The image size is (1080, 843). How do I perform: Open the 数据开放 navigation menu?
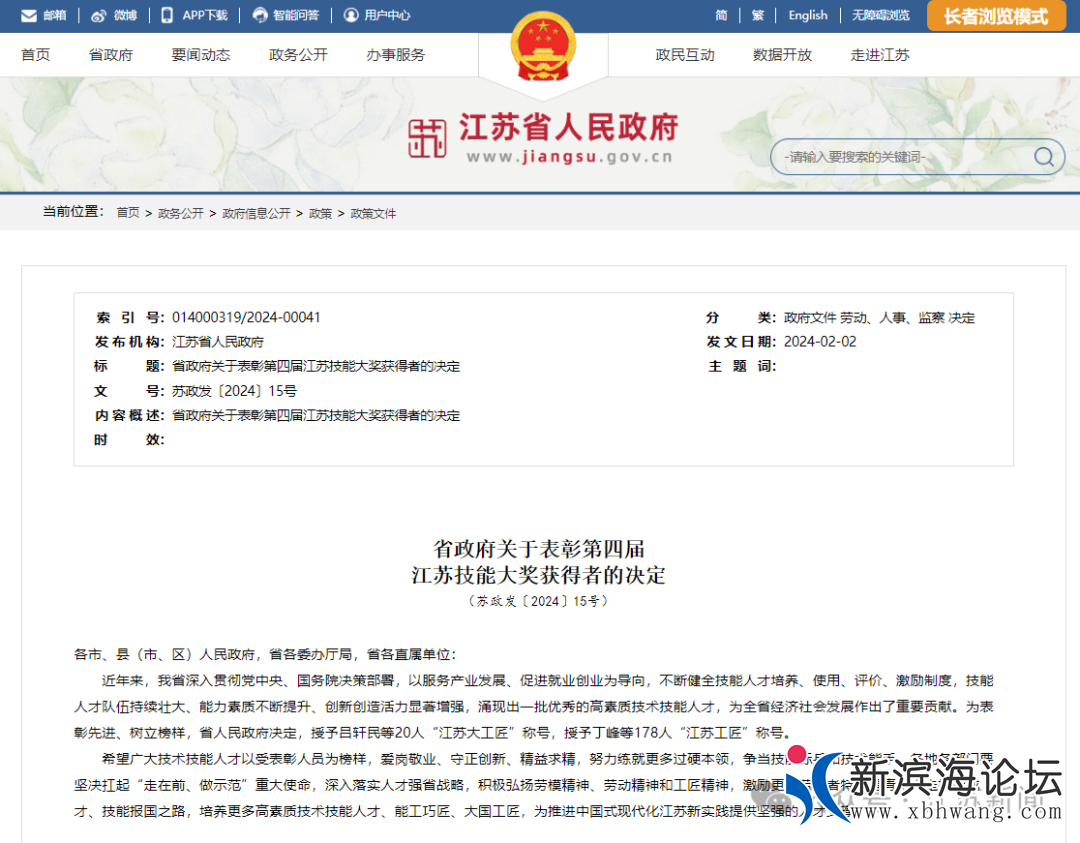(x=782, y=55)
